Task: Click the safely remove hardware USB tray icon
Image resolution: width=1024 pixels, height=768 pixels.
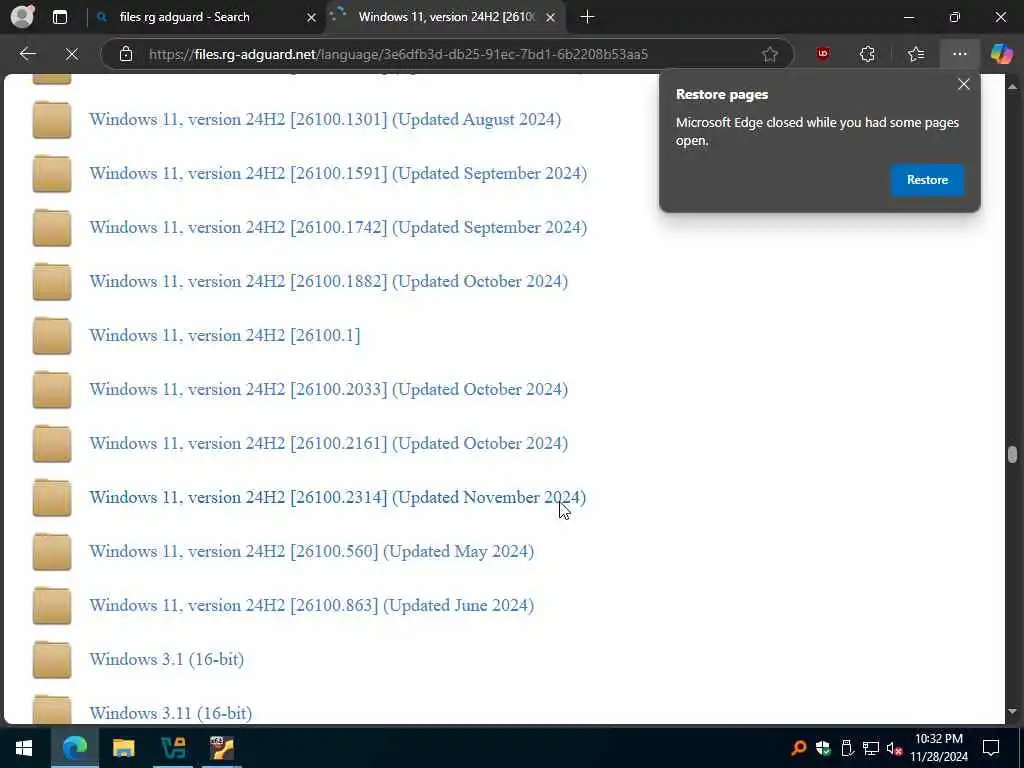Action: coord(847,748)
